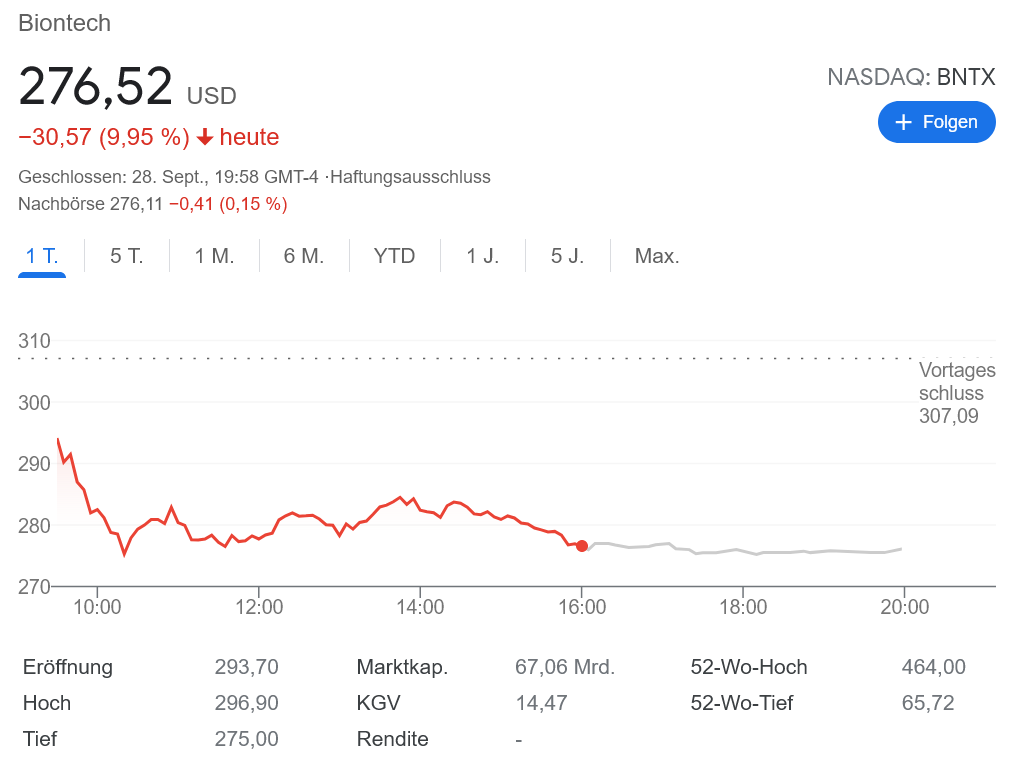This screenshot has height=766, width=1015.
Task: Click the Vortagesschluss 307,09 label
Action: (x=956, y=393)
